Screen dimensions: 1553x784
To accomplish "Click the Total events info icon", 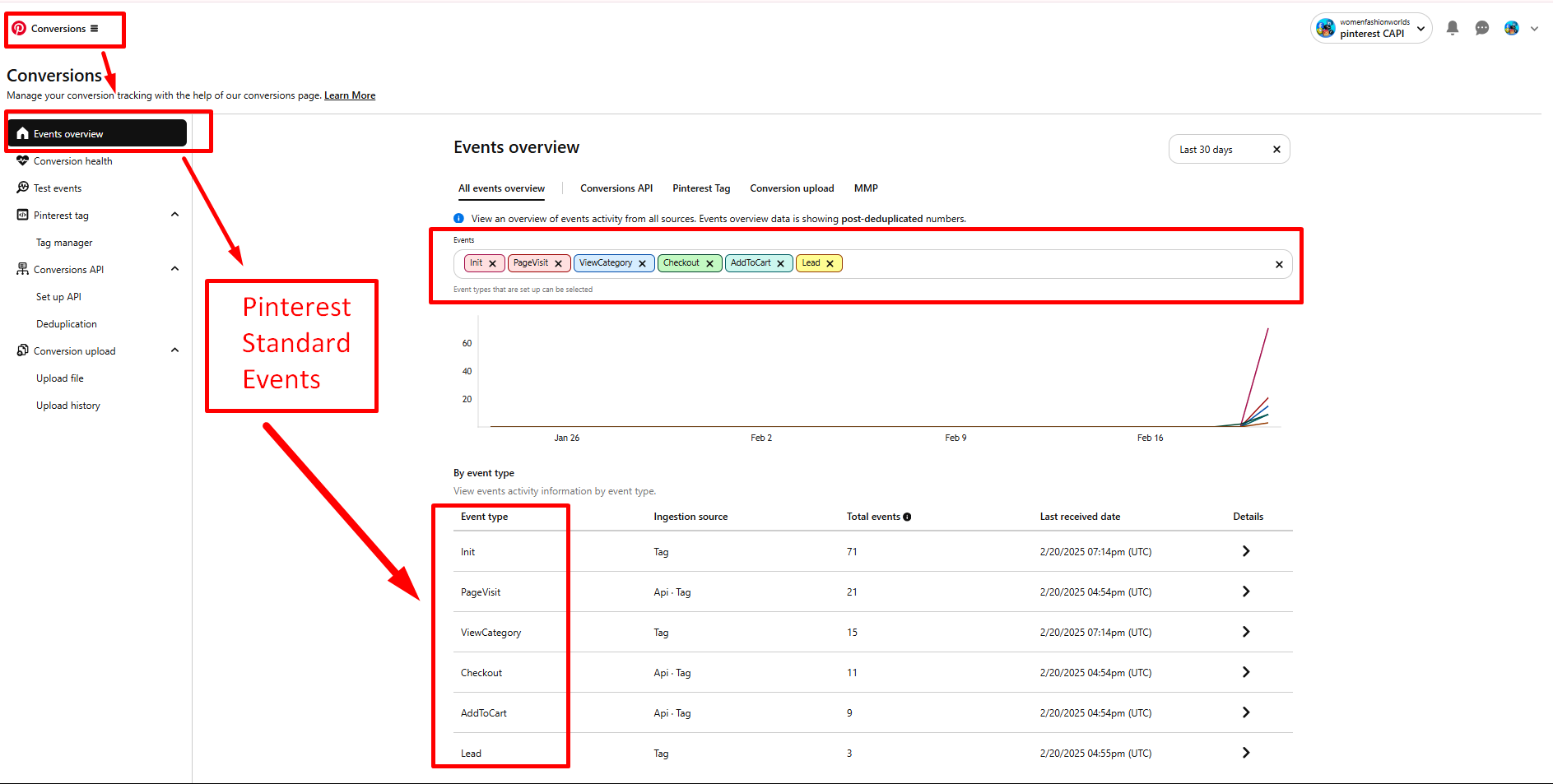I will [907, 517].
